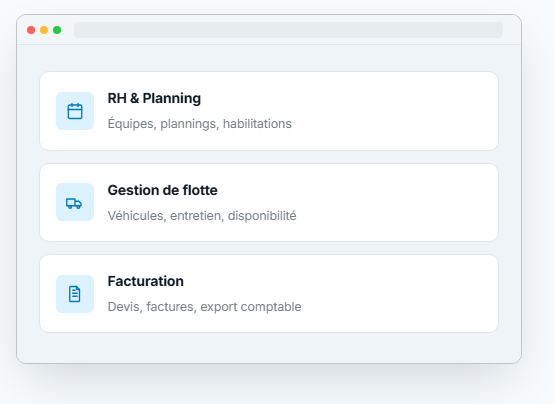Click 'Devis, factures, export comptable' description
The width and height of the screenshot is (555, 404).
point(205,307)
